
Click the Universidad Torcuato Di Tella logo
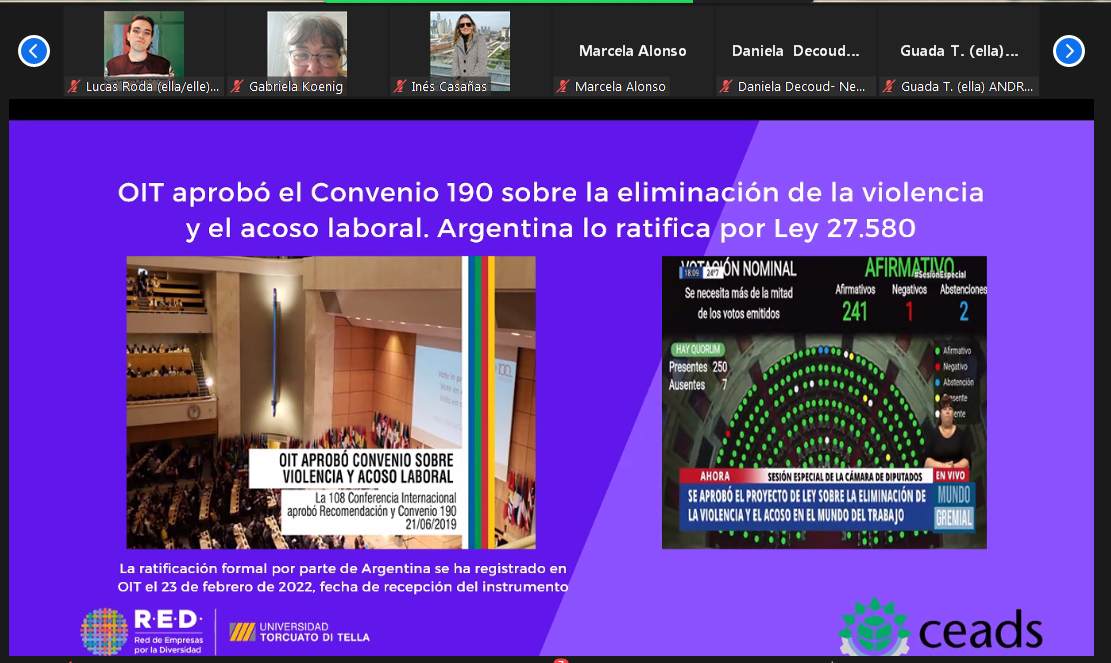coord(299,632)
